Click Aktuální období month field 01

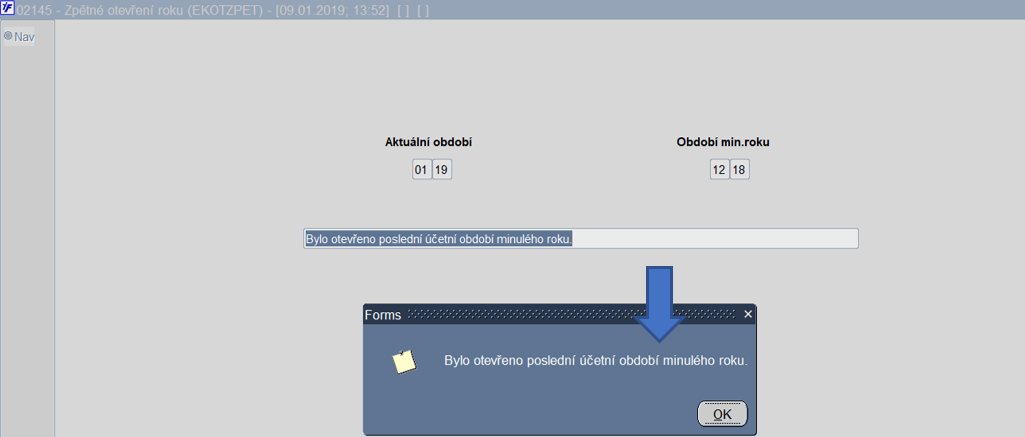[422, 170]
